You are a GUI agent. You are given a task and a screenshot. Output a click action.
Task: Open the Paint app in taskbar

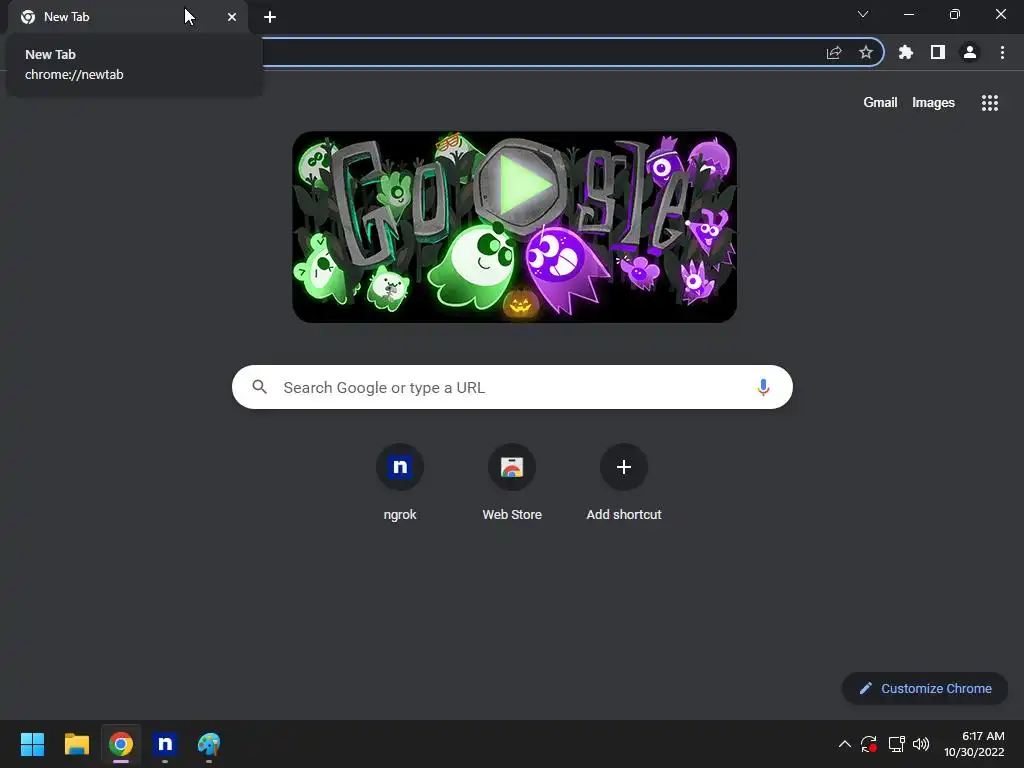(209, 744)
